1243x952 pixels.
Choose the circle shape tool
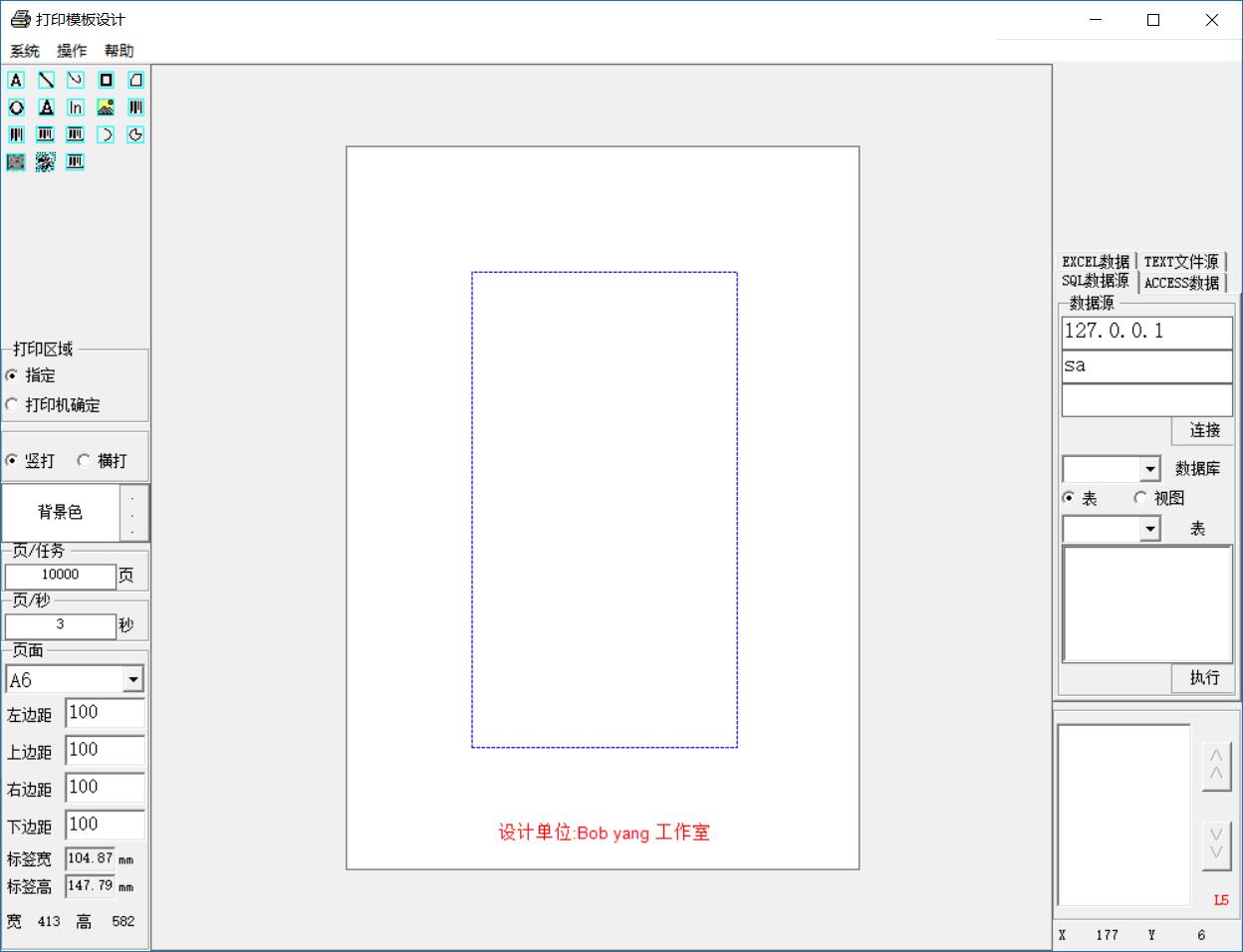coord(16,108)
